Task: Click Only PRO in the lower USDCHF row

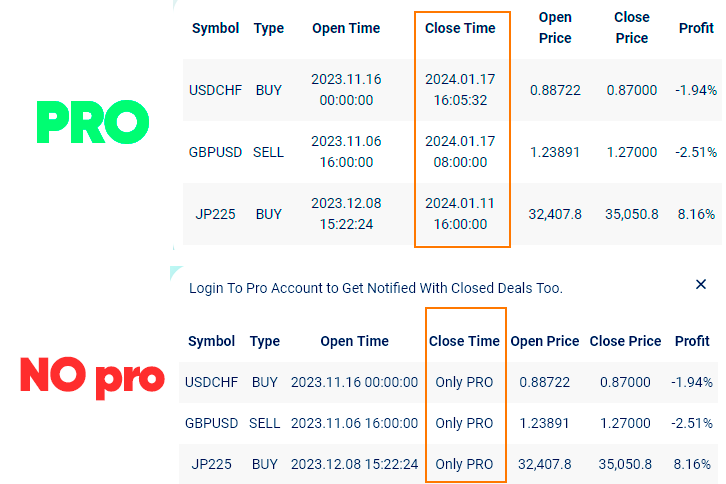Action: [x=464, y=382]
